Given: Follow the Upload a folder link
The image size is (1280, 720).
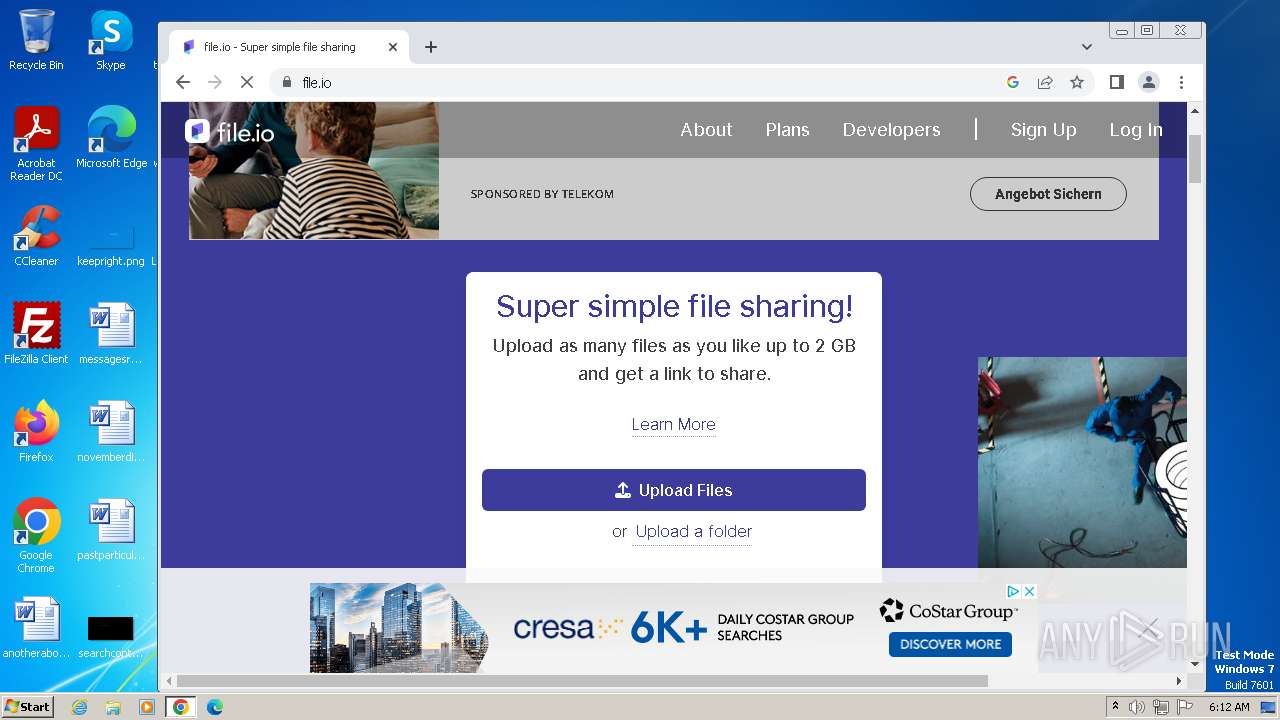Looking at the screenshot, I should click(693, 531).
